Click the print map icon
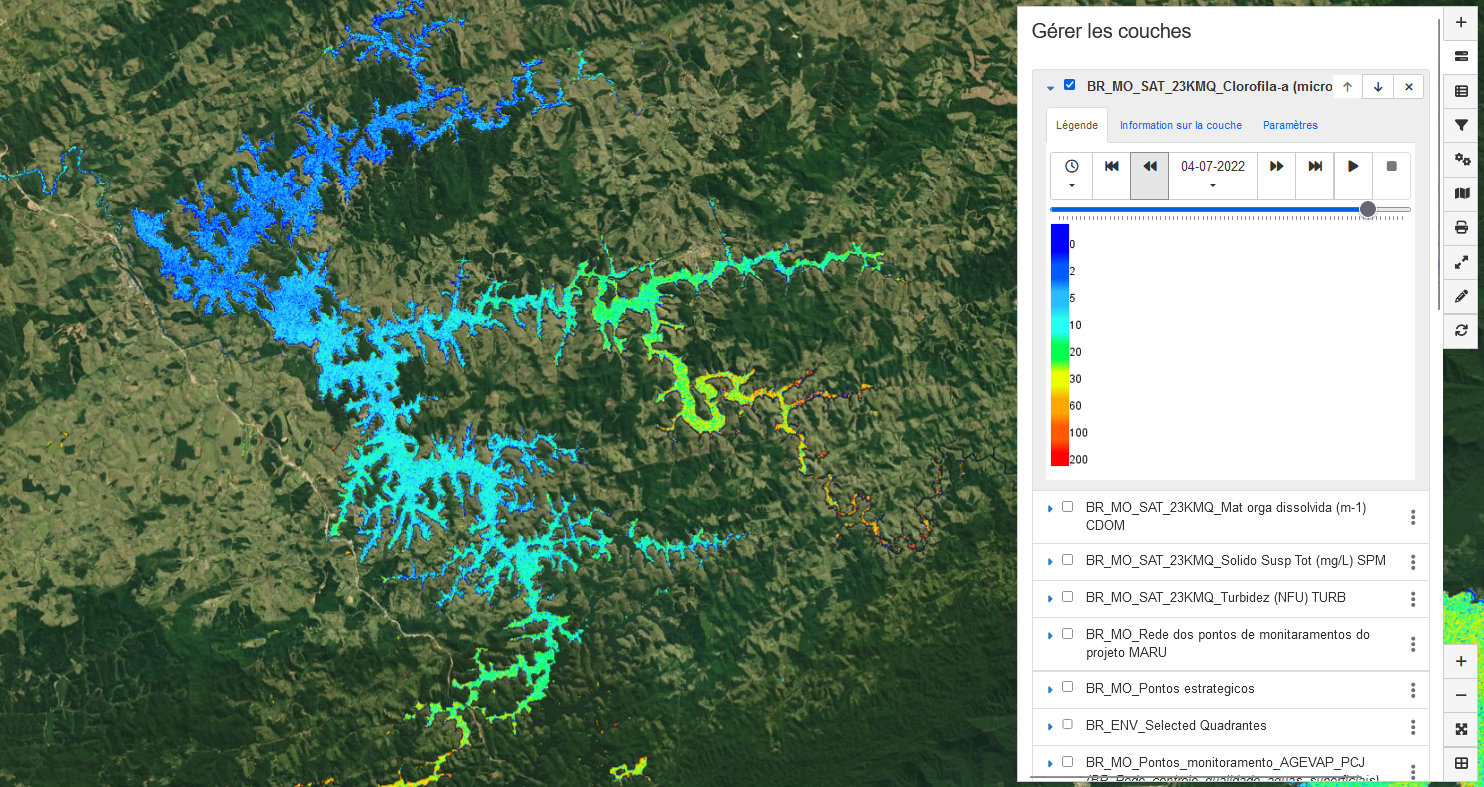Screen dimensions: 1484x787 [x=1461, y=227]
